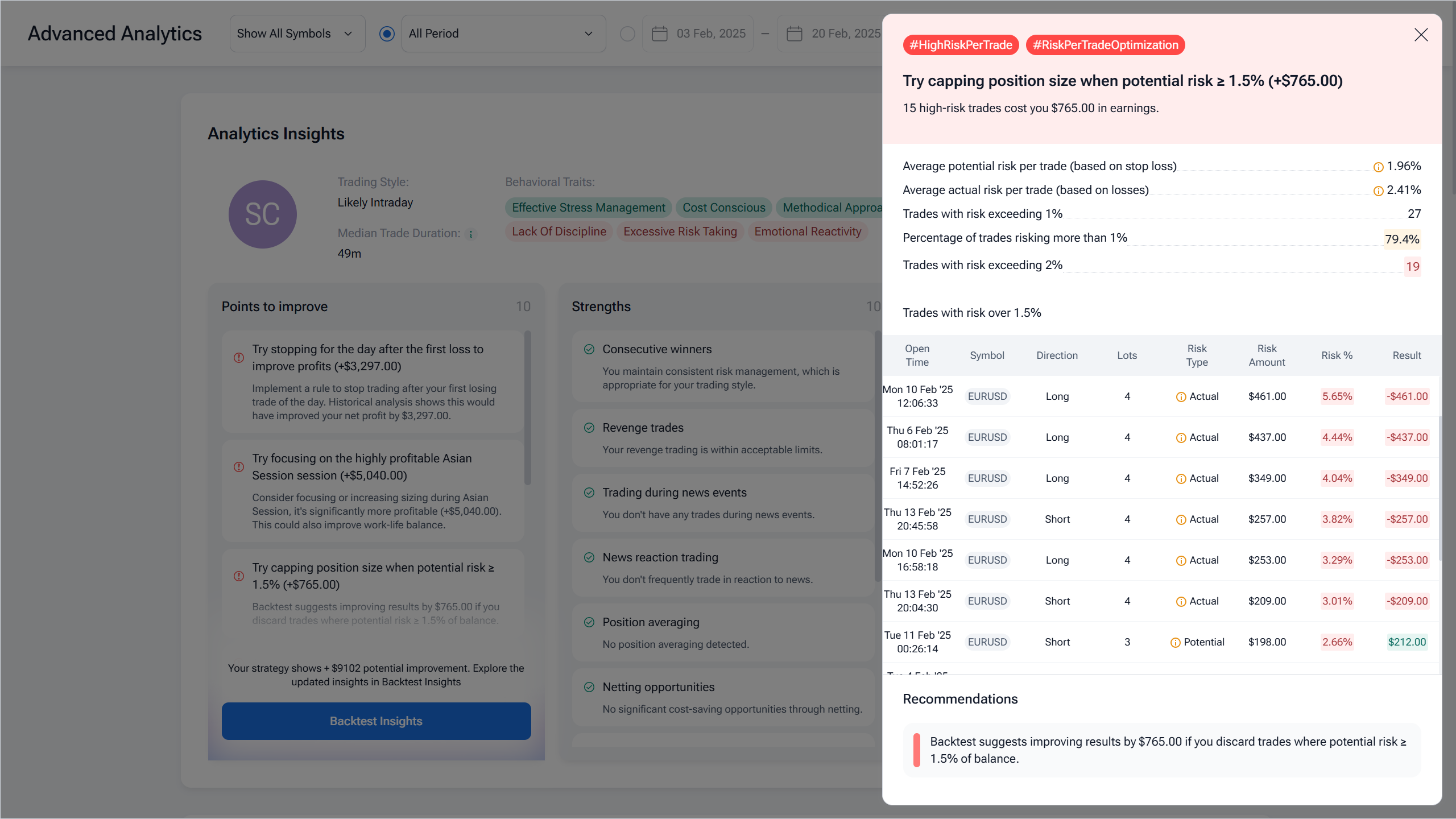Click EURUSD symbol in Mon 10 Feb 12:06:33 row
The height and width of the screenshot is (819, 1456).
pyautogui.click(x=987, y=396)
